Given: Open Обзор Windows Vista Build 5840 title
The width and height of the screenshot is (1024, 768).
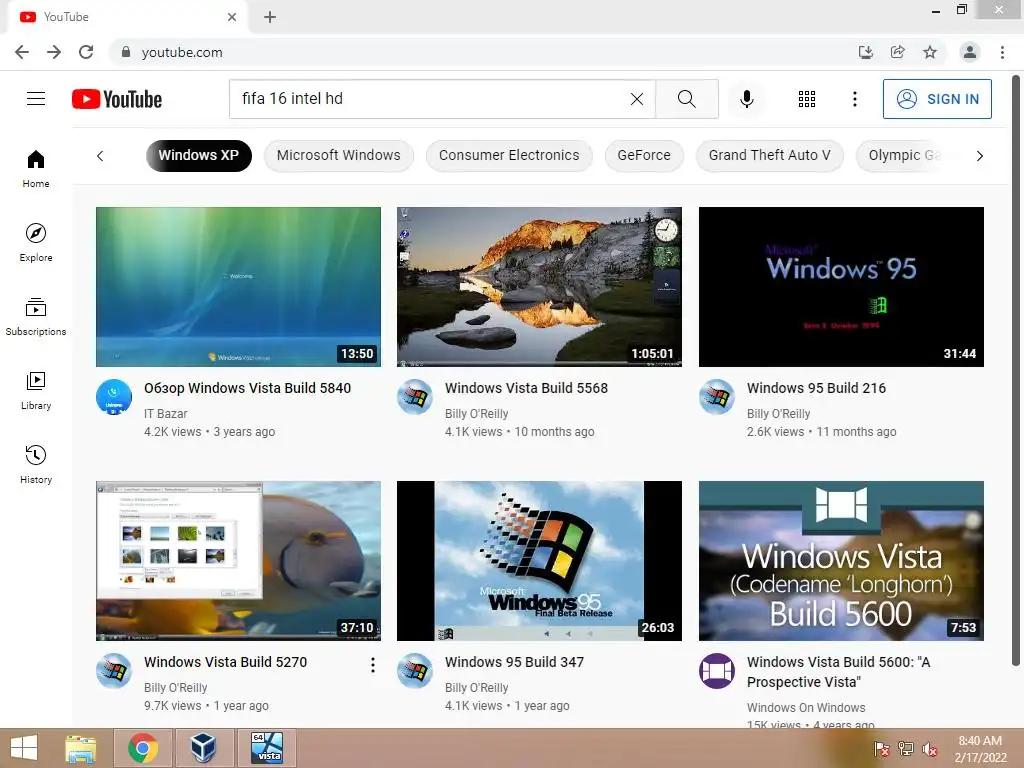Looking at the screenshot, I should coord(248,388).
